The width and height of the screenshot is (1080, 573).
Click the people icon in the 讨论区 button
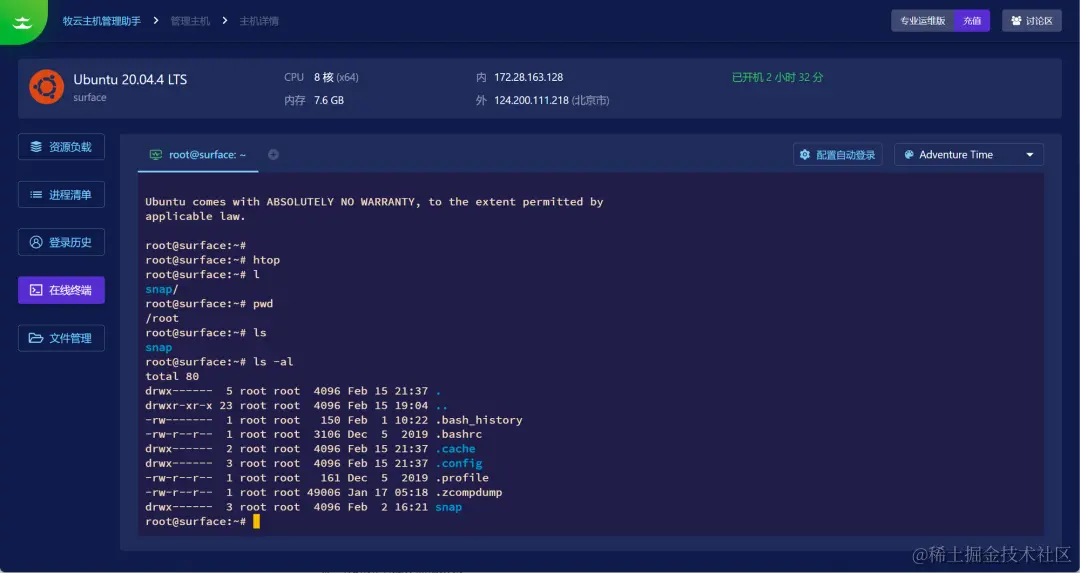pyautogui.click(x=1016, y=21)
